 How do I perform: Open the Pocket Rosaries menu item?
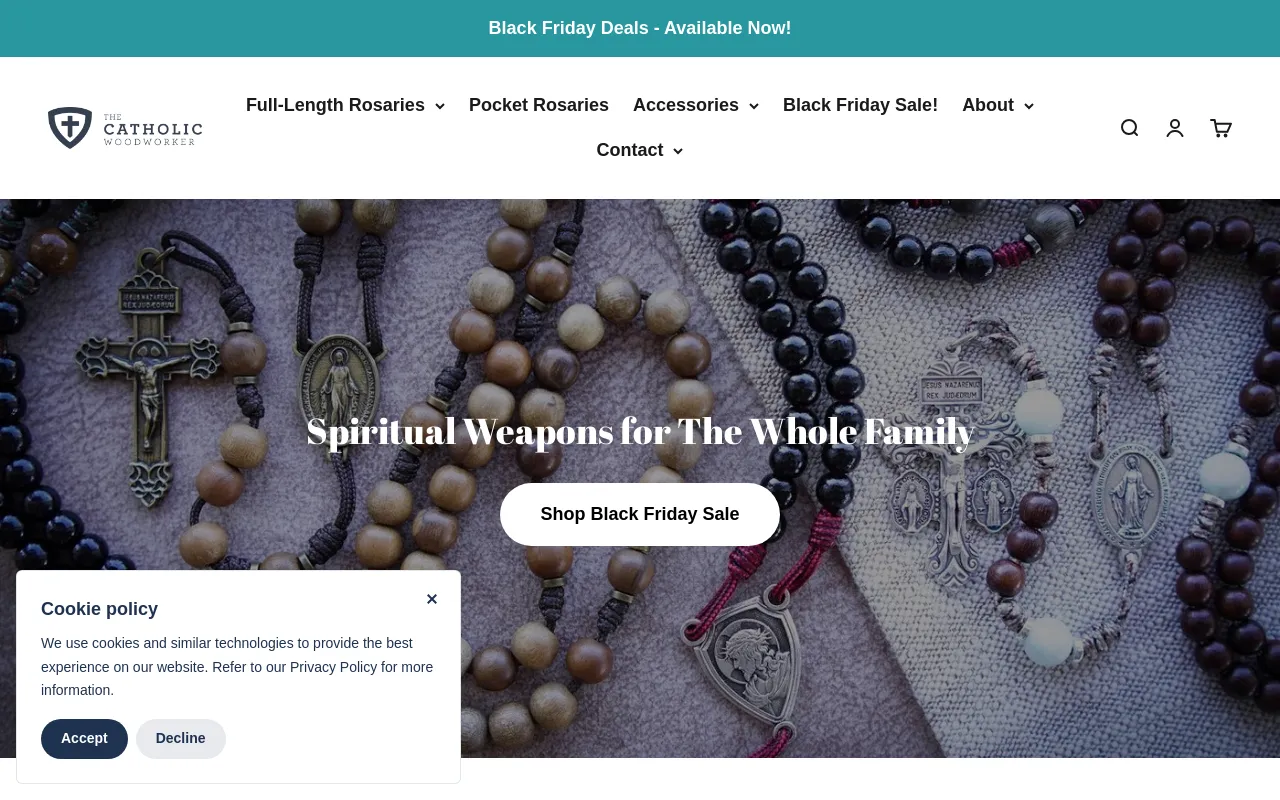(x=539, y=105)
